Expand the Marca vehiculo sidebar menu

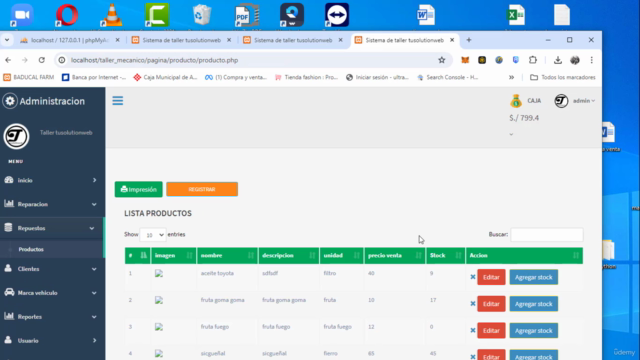point(51,293)
